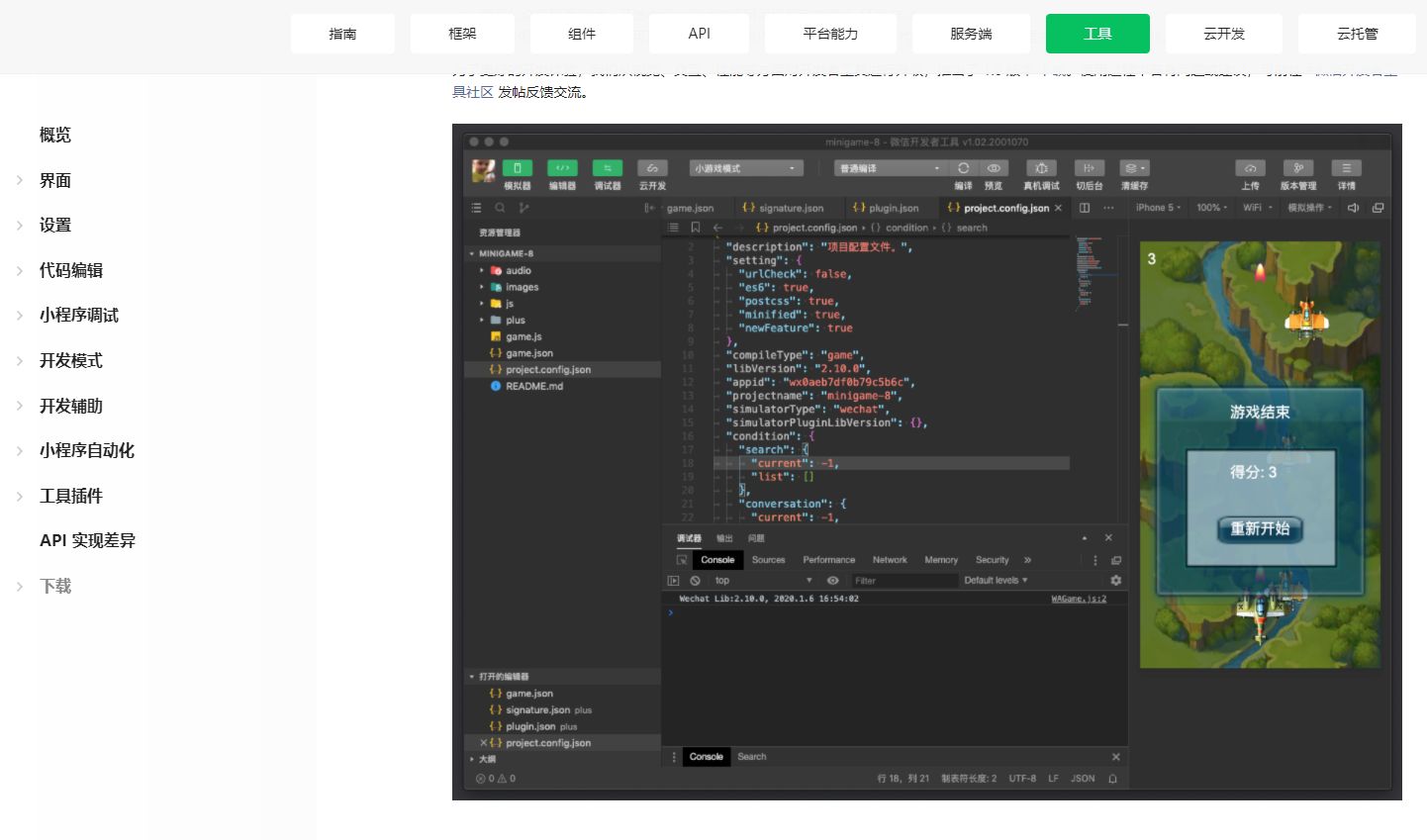Toggle the simulator mute speaker icon
This screenshot has height=840, width=1427.
(1353, 208)
